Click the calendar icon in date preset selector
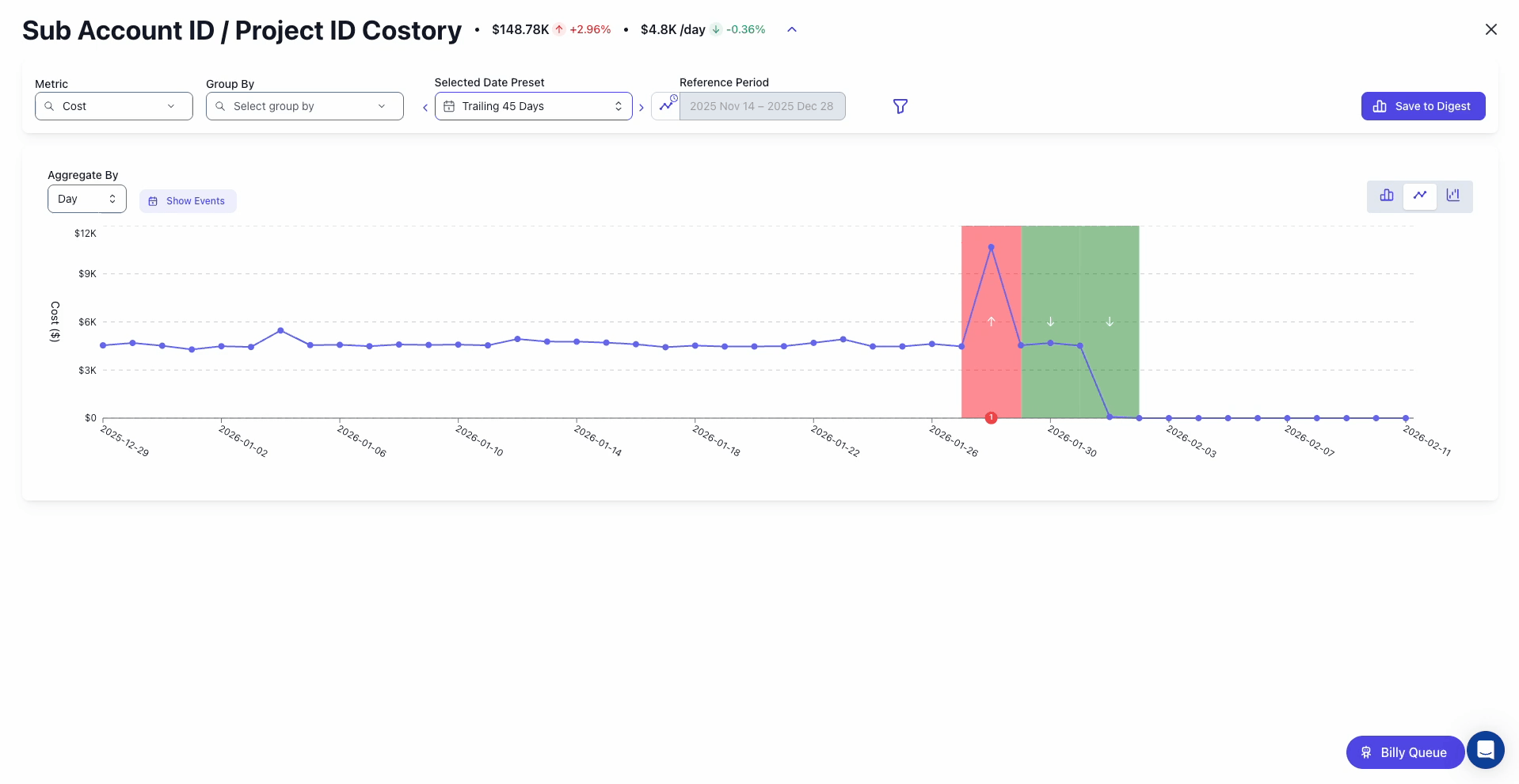1519x784 pixels. [x=449, y=106]
